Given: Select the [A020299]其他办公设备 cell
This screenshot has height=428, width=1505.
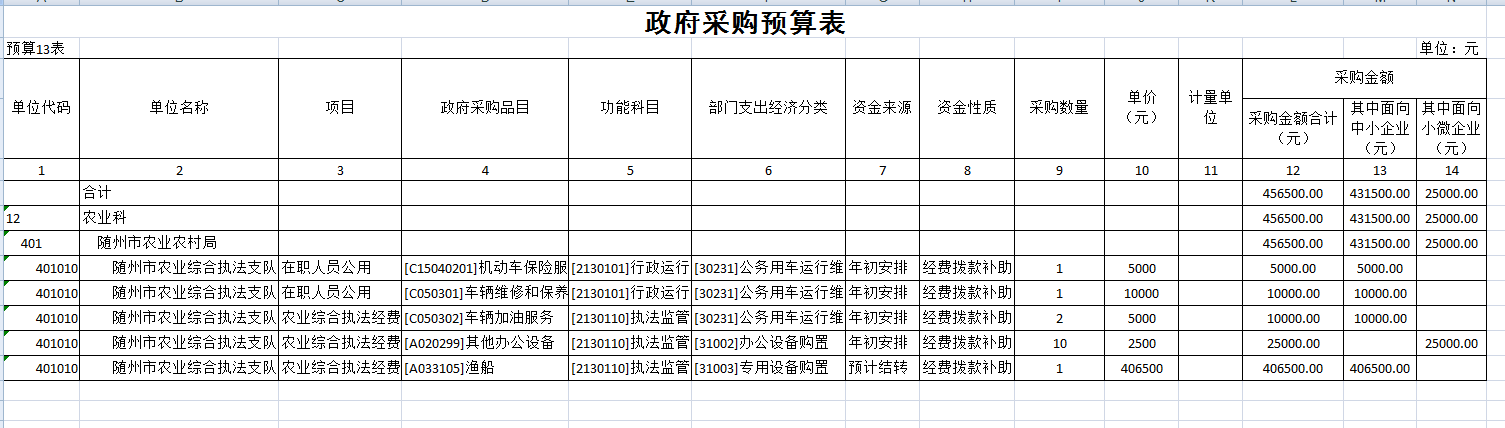Looking at the screenshot, I should tap(485, 343).
